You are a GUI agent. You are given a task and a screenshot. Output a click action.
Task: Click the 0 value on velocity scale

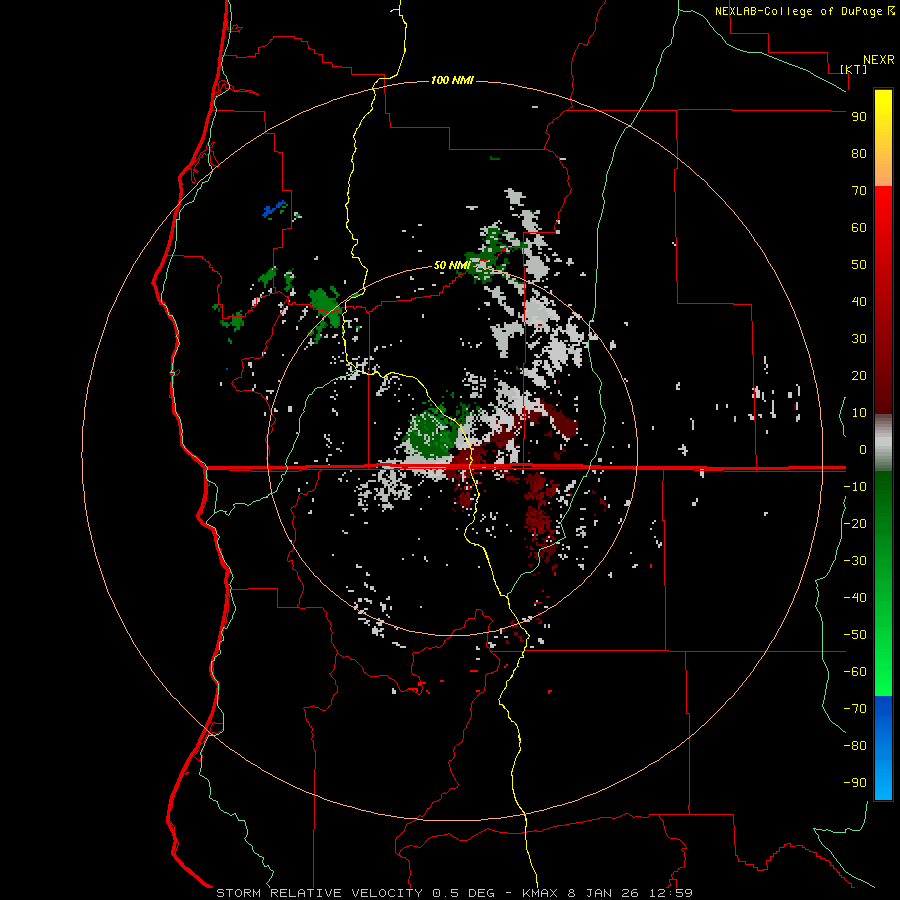pyautogui.click(x=863, y=450)
